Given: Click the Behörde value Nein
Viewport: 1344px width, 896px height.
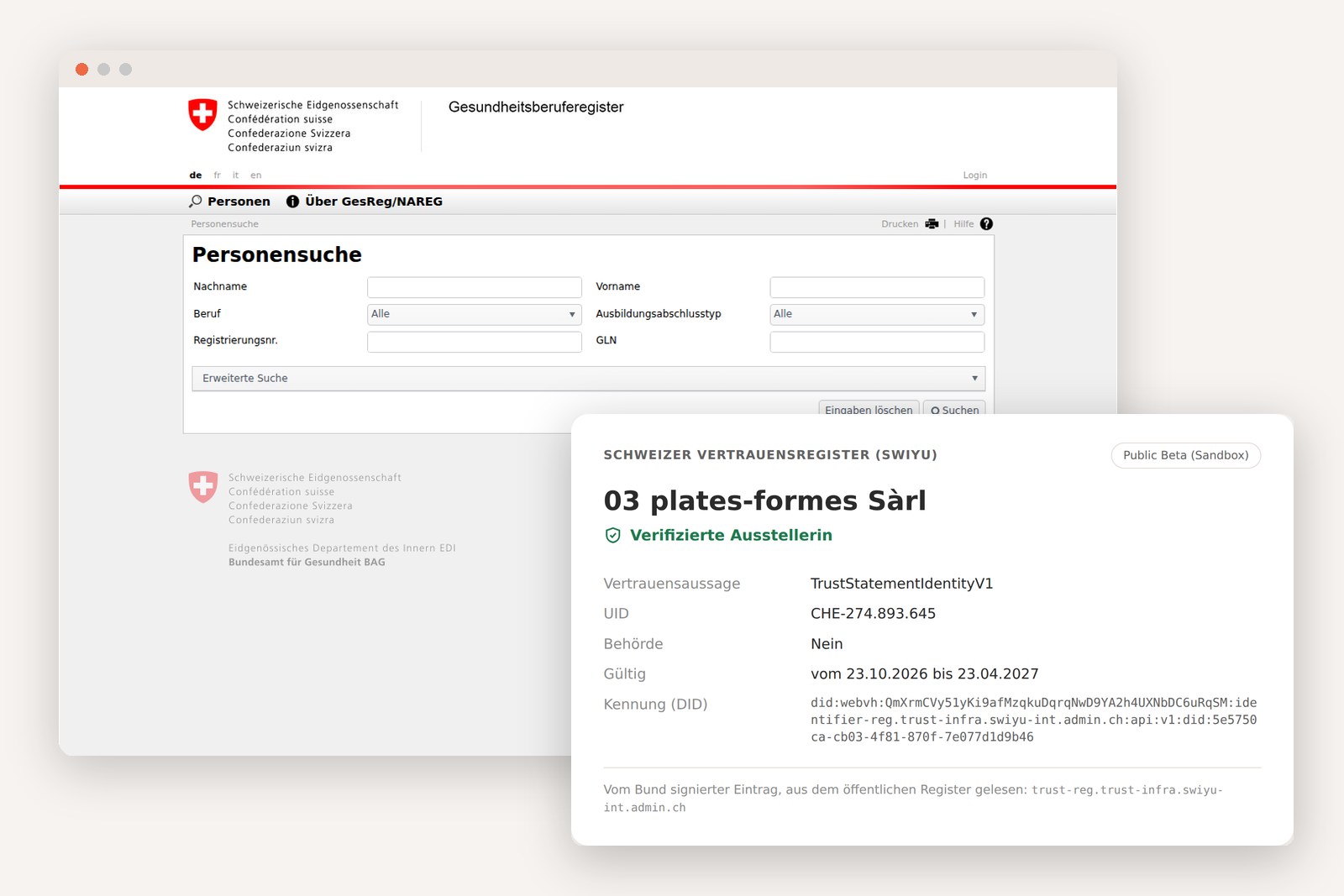Looking at the screenshot, I should (827, 644).
